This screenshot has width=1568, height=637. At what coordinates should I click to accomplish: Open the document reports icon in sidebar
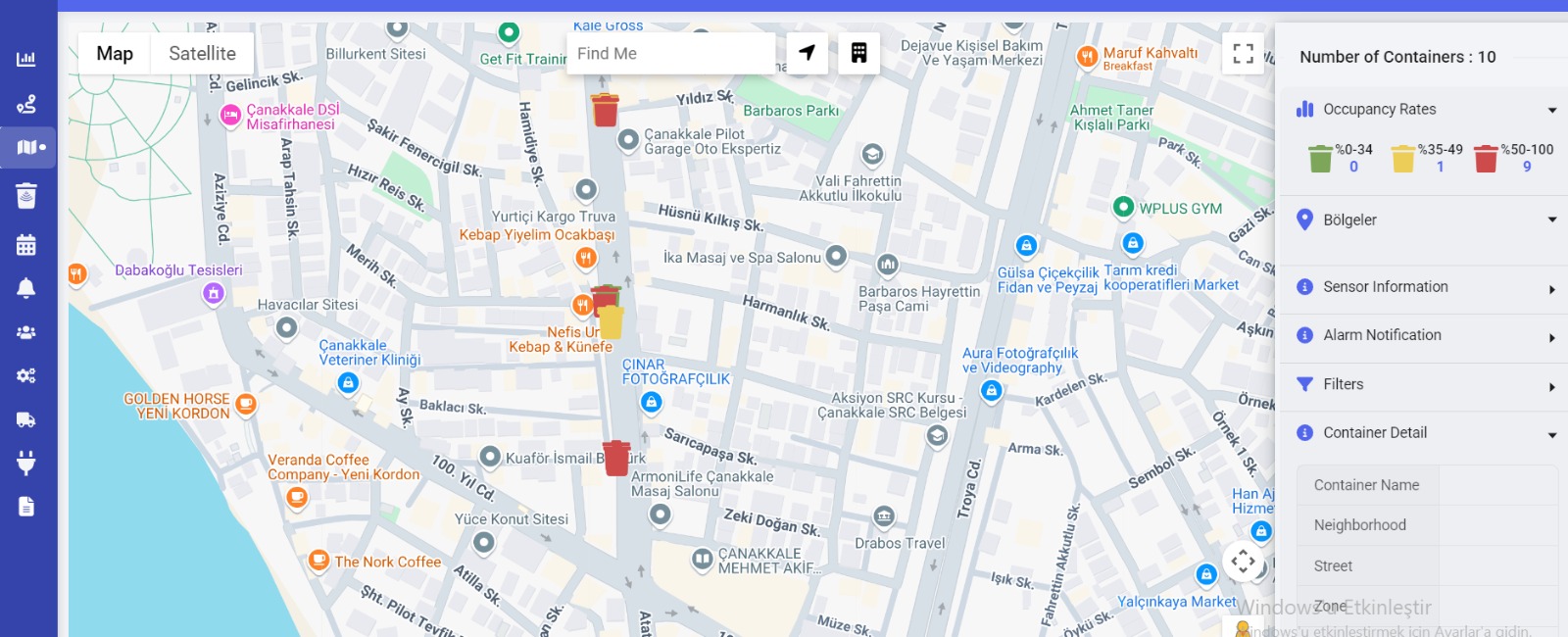point(26,506)
